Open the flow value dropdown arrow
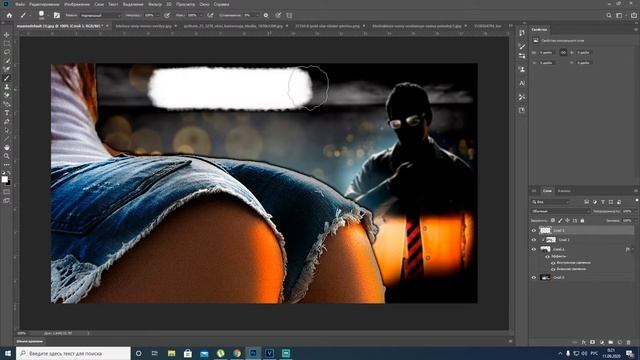The height and width of the screenshot is (360, 640). (x=201, y=15)
